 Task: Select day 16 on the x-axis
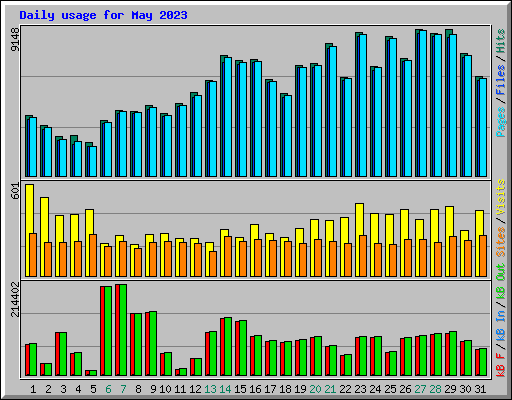tap(255, 389)
